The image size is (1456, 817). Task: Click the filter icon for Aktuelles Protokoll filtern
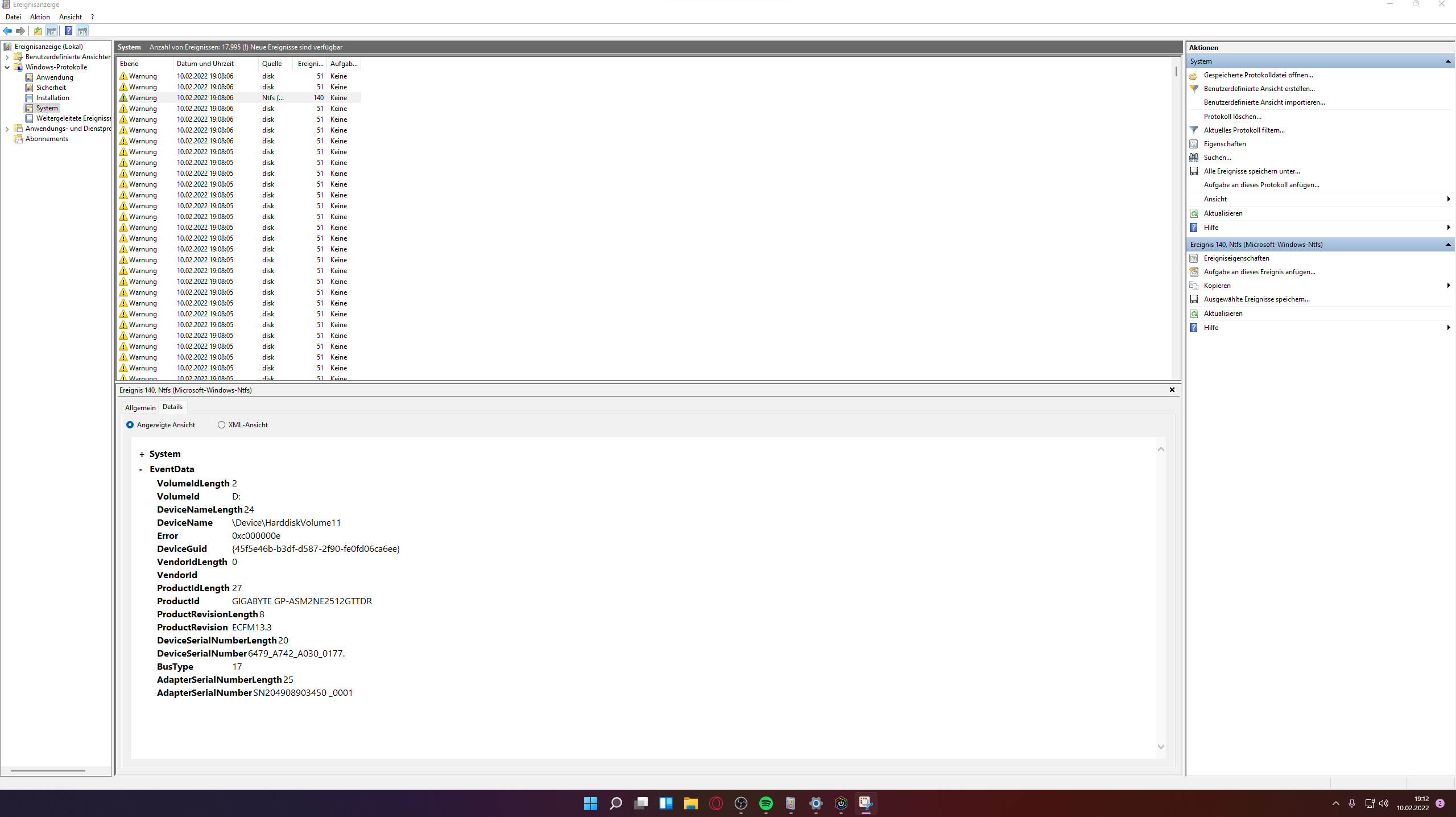pos(1194,130)
